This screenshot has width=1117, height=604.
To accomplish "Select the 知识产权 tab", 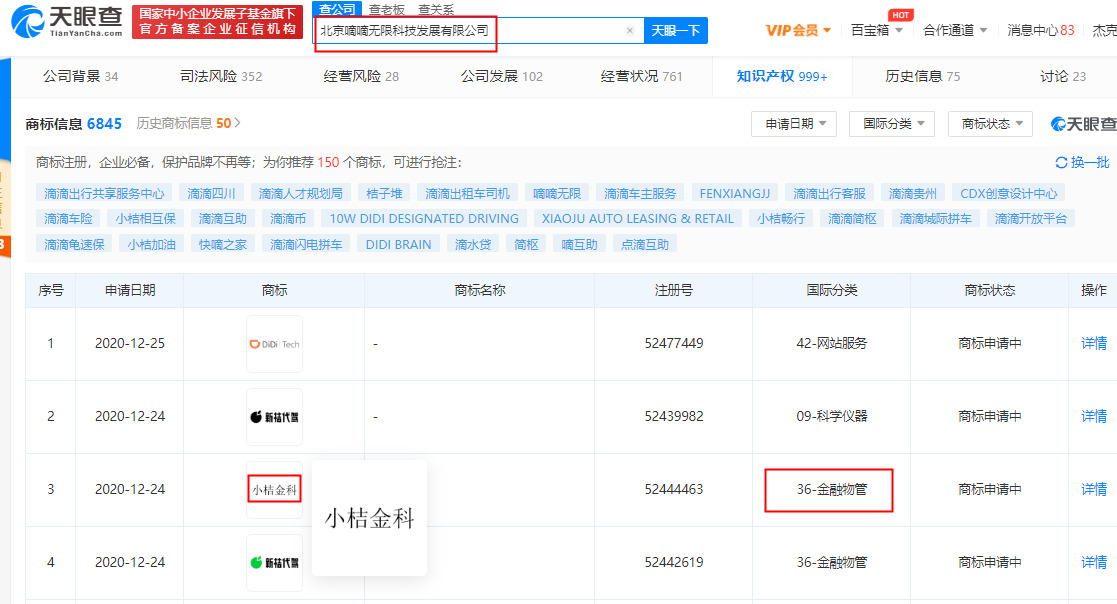I will point(781,76).
